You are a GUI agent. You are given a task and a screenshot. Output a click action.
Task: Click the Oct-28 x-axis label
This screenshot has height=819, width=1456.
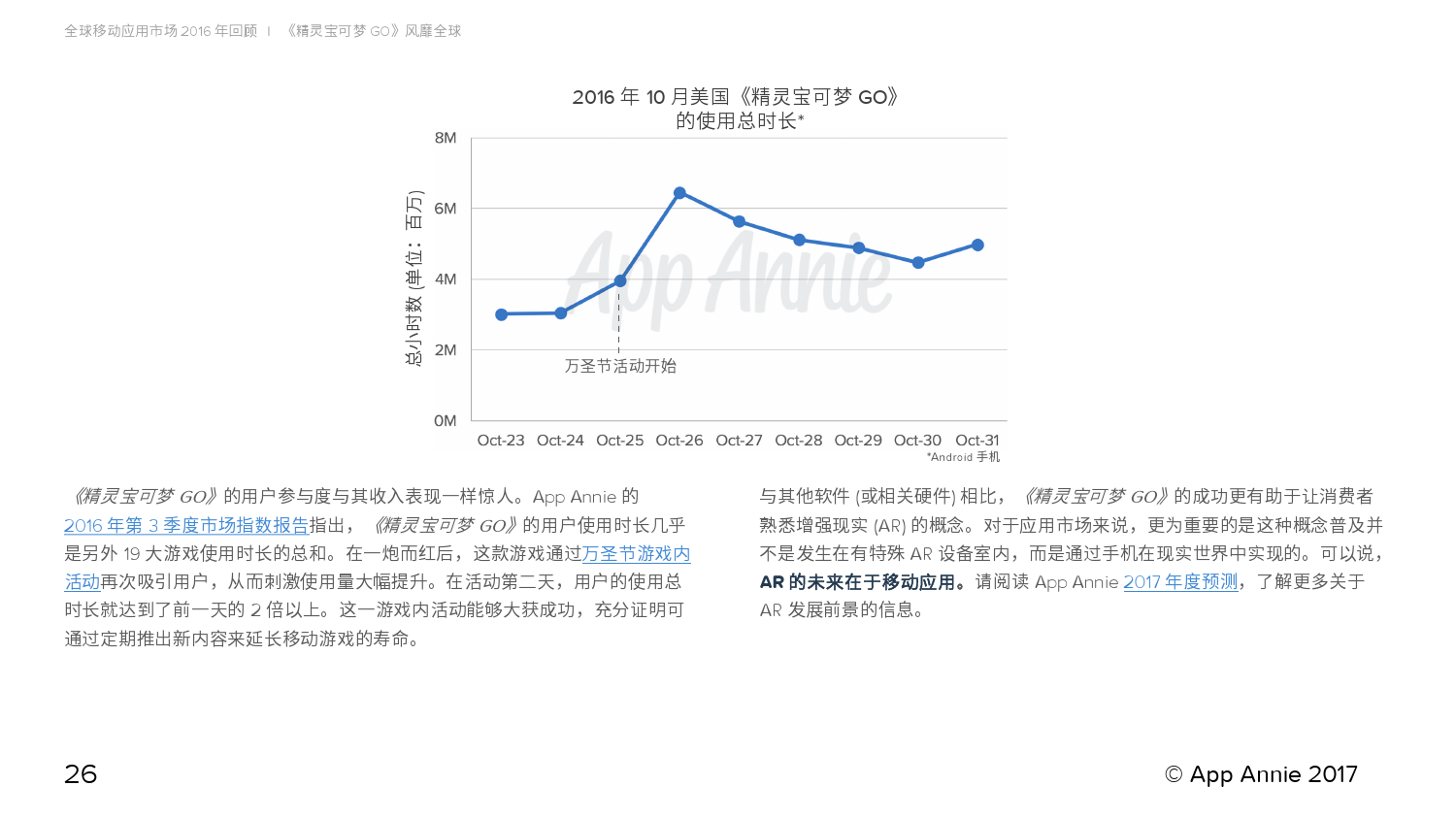[799, 441]
